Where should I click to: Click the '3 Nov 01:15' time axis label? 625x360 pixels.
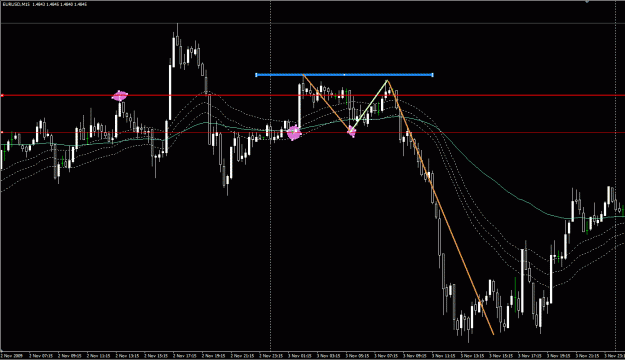[x=300, y=355]
